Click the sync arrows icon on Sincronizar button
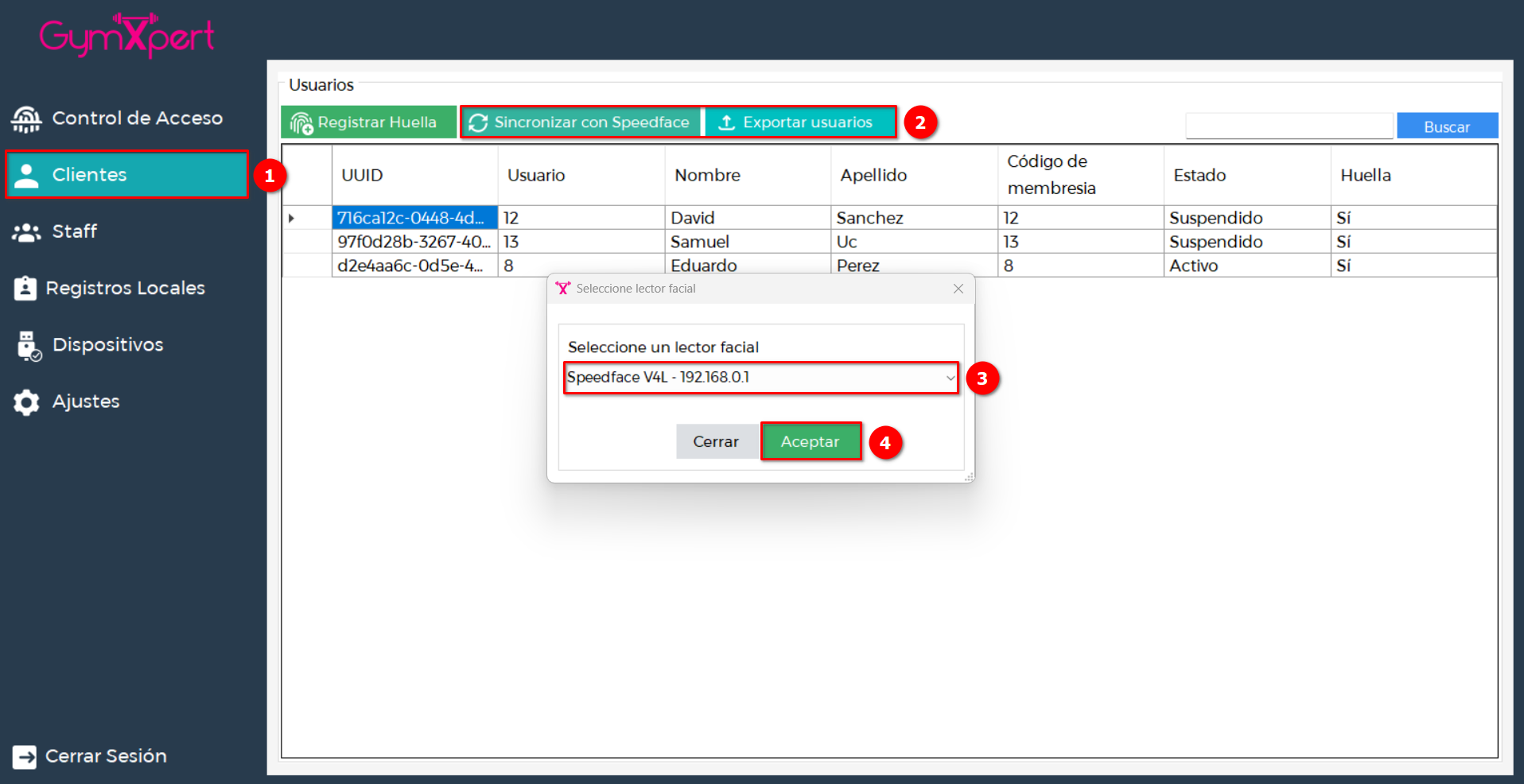Screen dimensions: 1524x784 [x=478, y=122]
